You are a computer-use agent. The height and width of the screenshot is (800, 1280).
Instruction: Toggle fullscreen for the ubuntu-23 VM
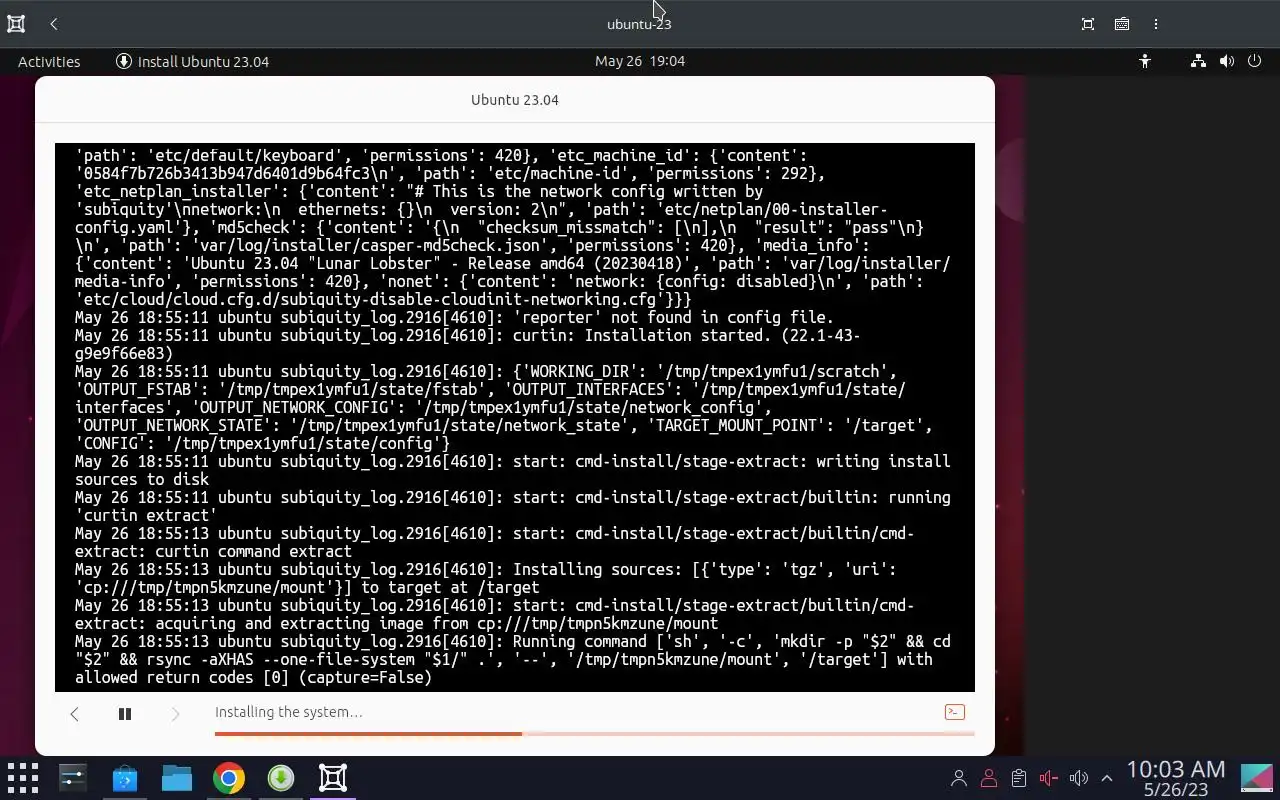click(1088, 24)
